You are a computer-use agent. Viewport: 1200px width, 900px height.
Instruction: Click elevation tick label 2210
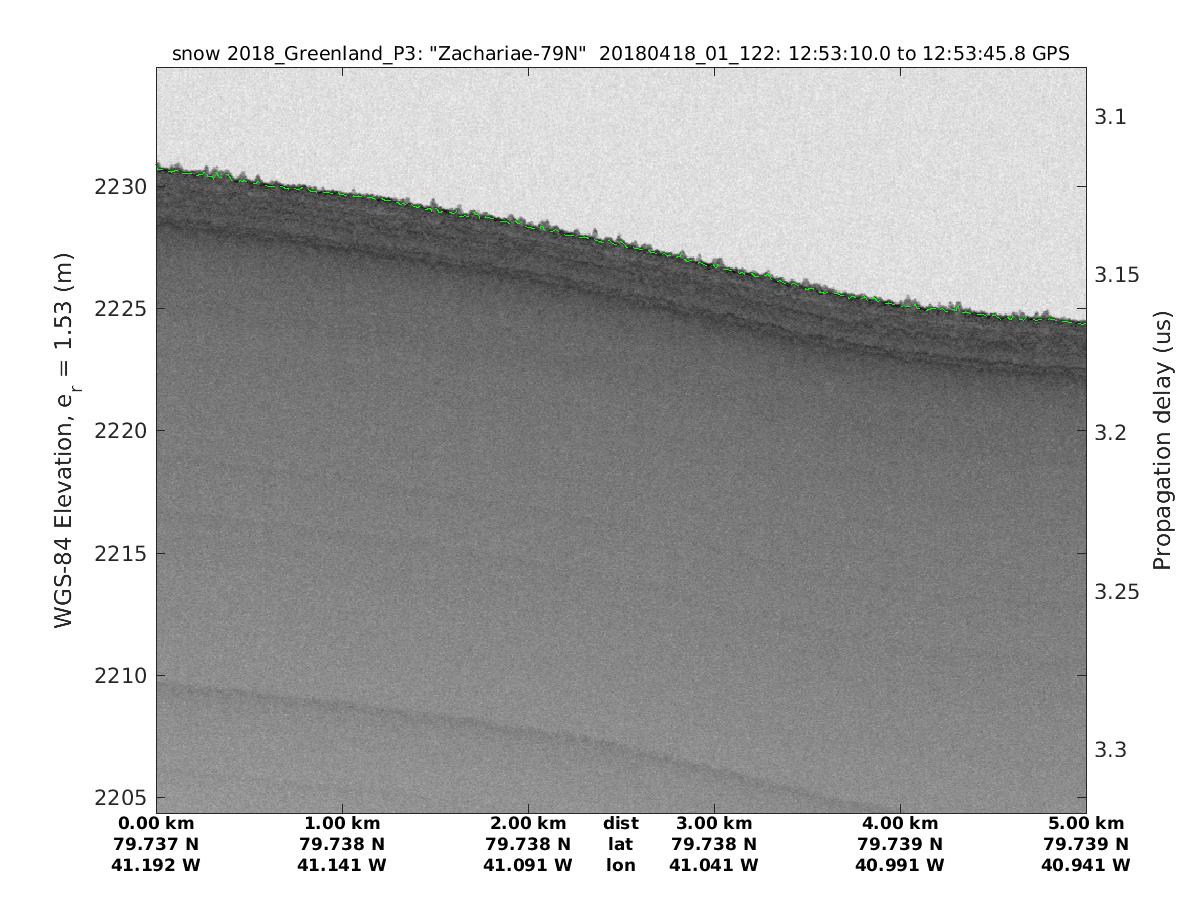click(122, 676)
